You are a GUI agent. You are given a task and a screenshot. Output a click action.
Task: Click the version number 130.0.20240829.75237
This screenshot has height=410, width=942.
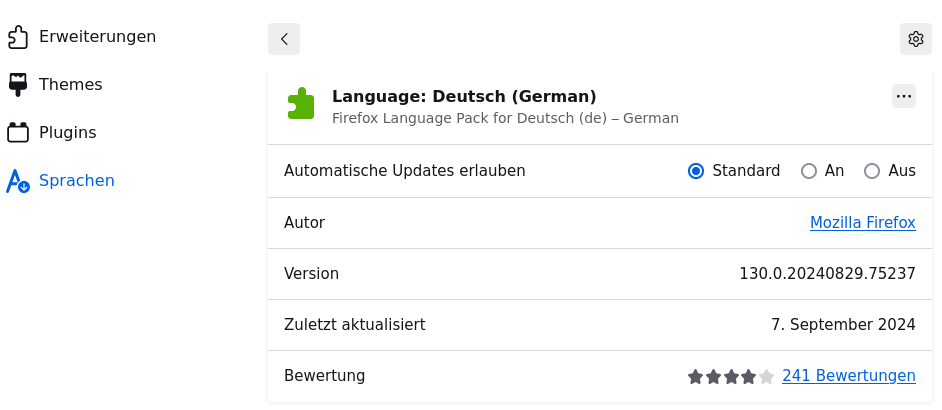(x=827, y=274)
